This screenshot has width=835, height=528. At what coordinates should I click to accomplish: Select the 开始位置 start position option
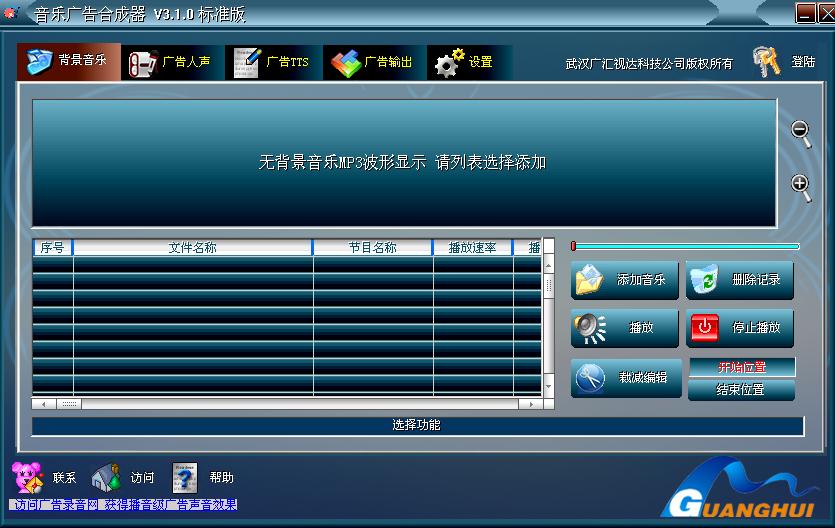coord(741,367)
